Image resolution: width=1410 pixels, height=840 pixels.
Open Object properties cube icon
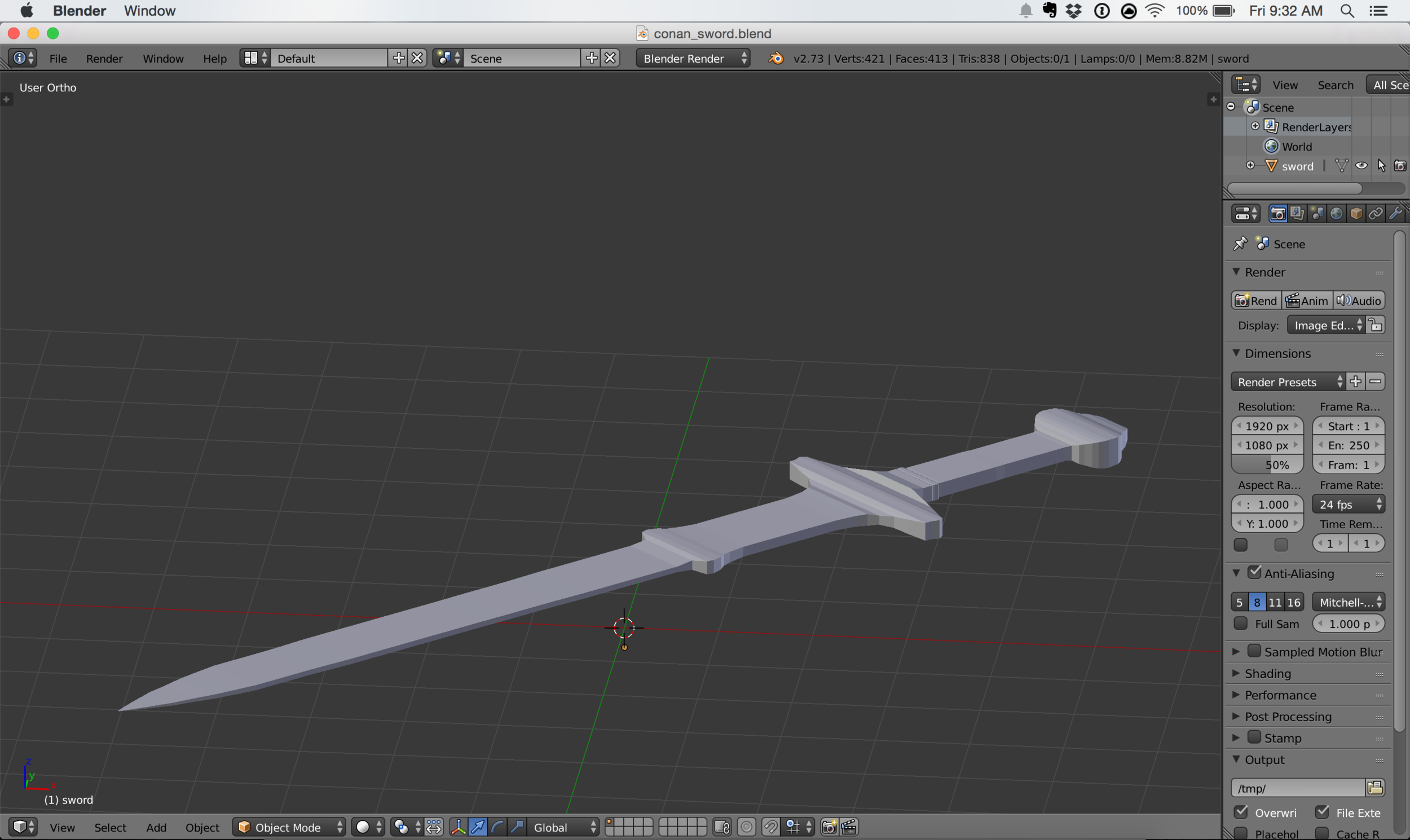(x=1357, y=214)
